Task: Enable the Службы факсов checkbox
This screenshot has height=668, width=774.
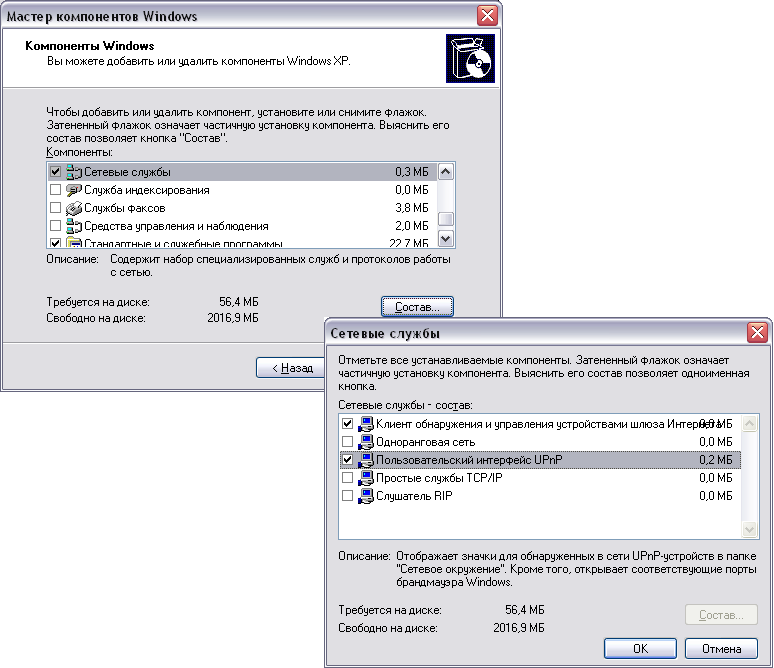Action: pyautogui.click(x=55, y=208)
